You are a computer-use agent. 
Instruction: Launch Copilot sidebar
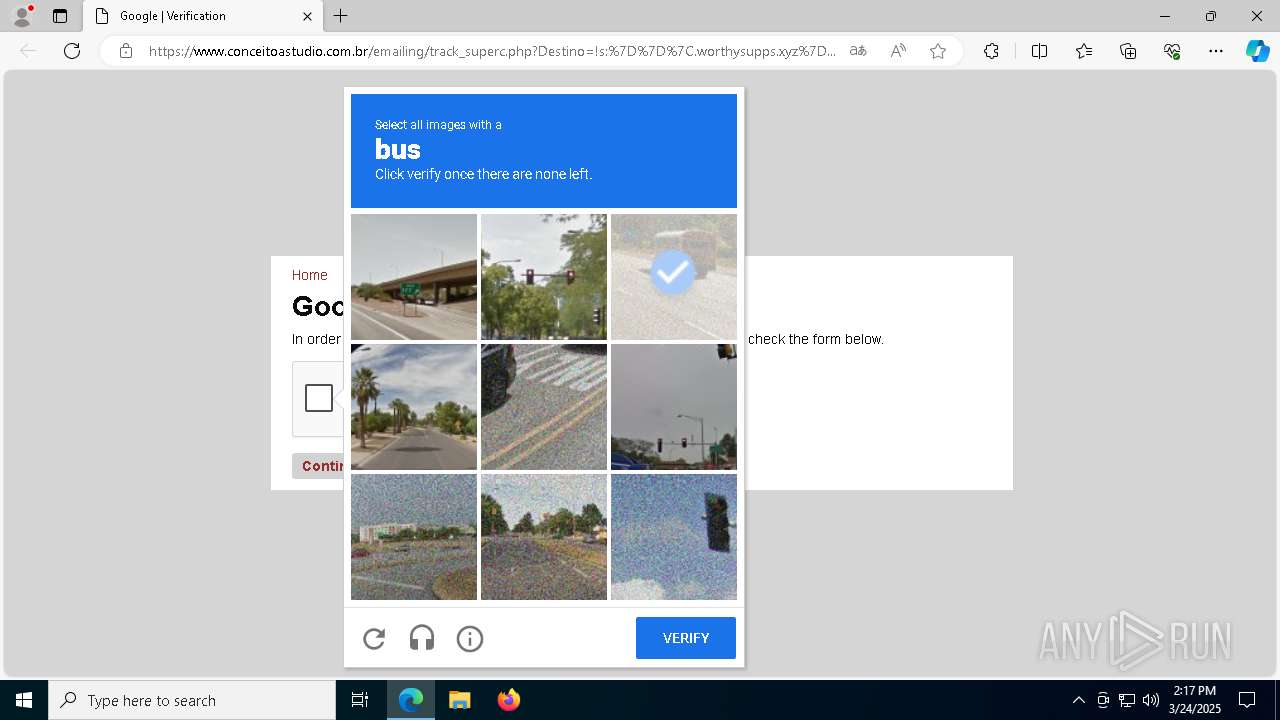tap(1257, 51)
